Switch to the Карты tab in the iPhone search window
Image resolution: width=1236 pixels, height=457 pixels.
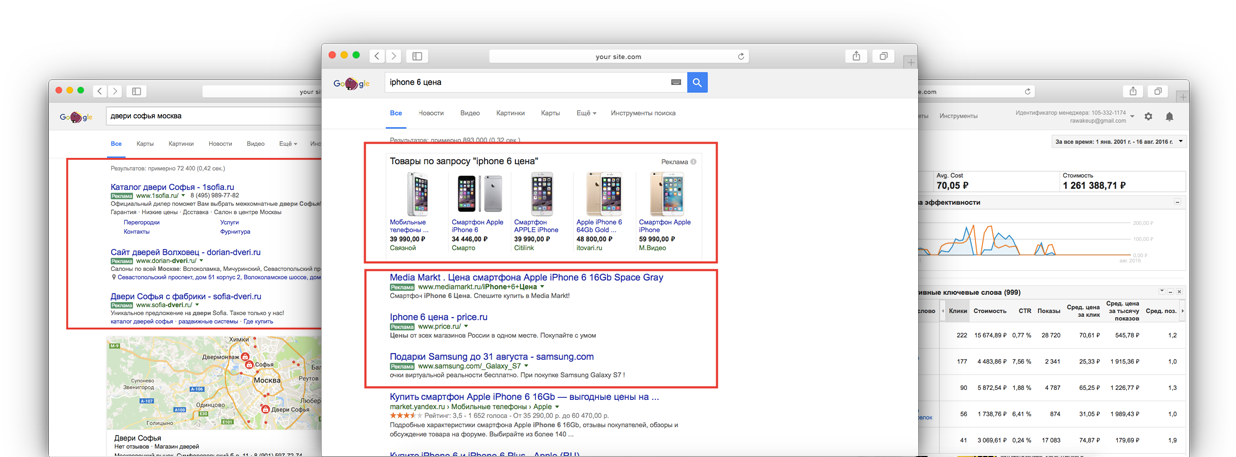550,113
